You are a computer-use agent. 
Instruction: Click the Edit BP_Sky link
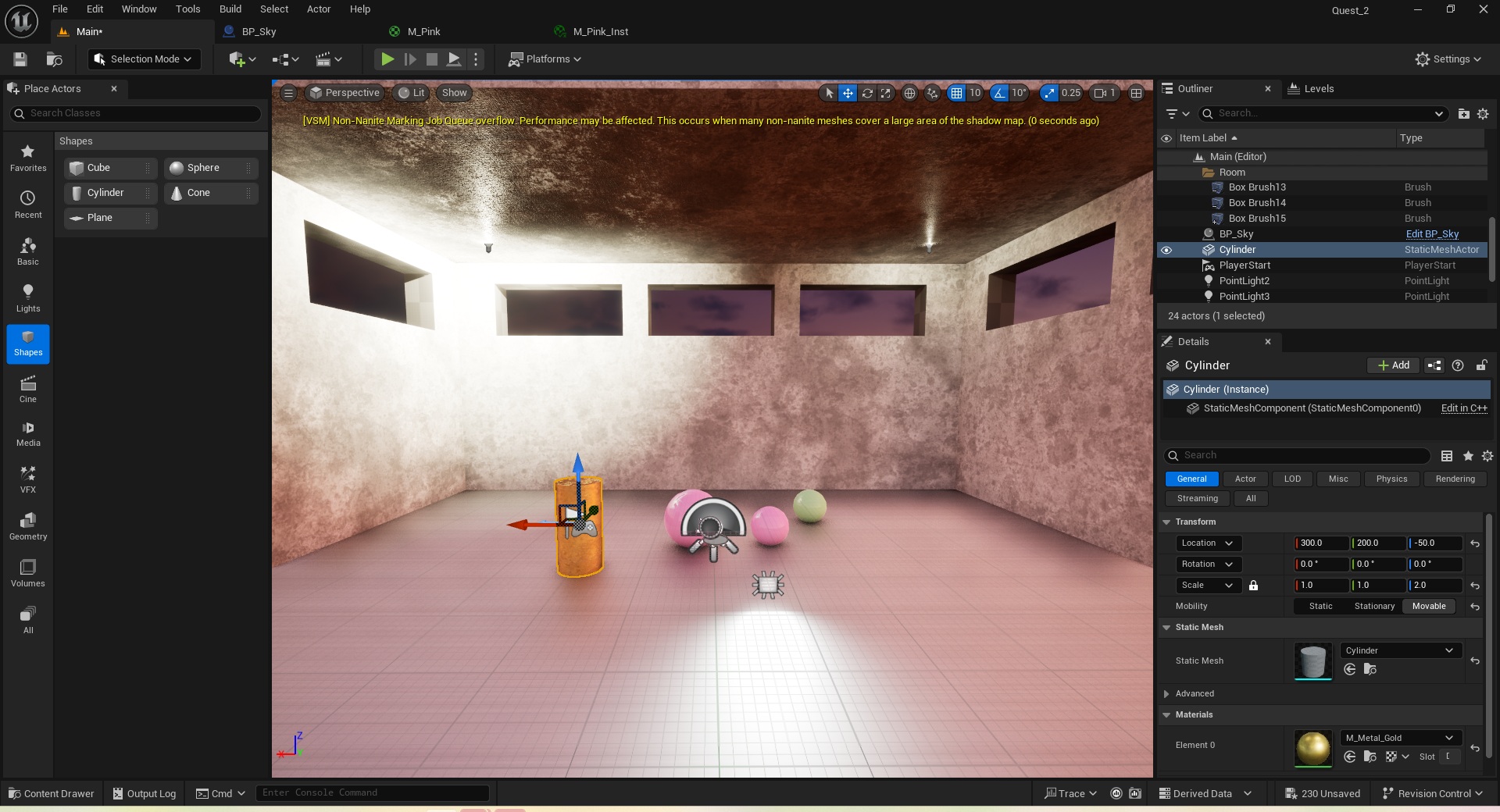[1432, 234]
